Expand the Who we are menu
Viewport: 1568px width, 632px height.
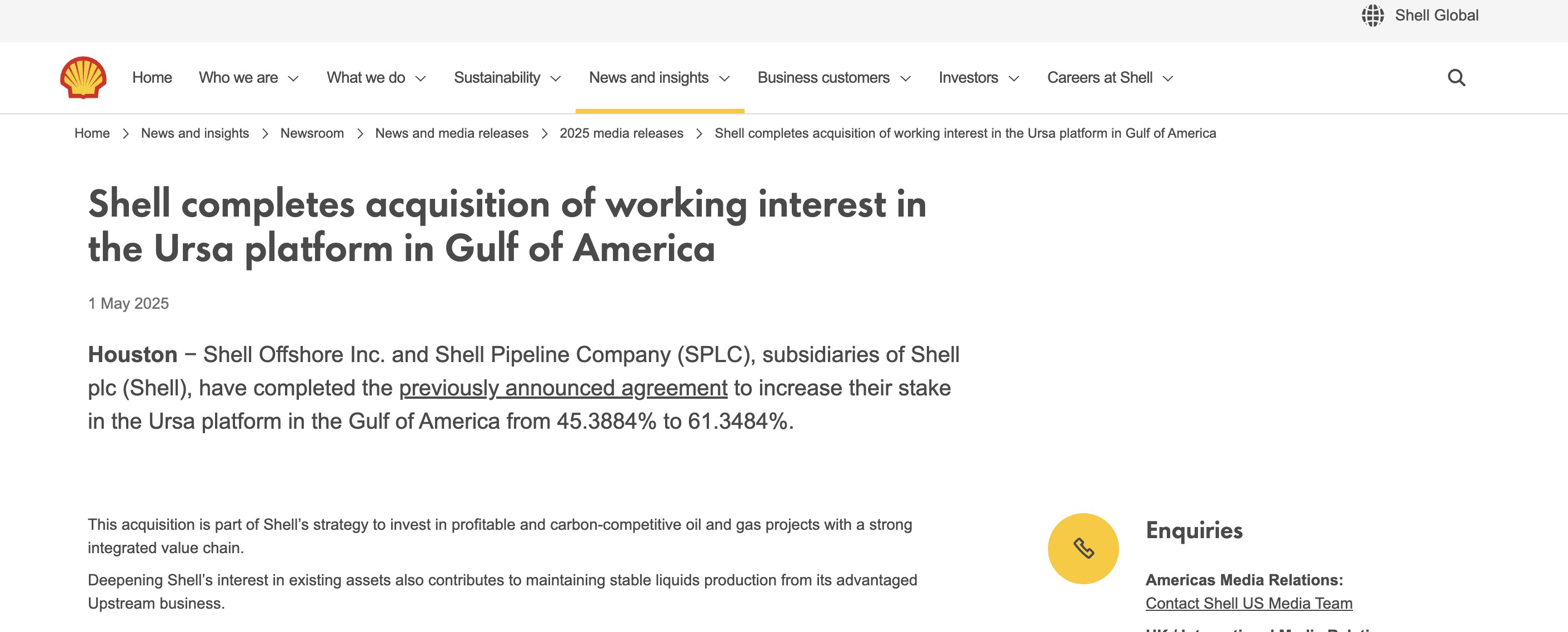(x=248, y=78)
